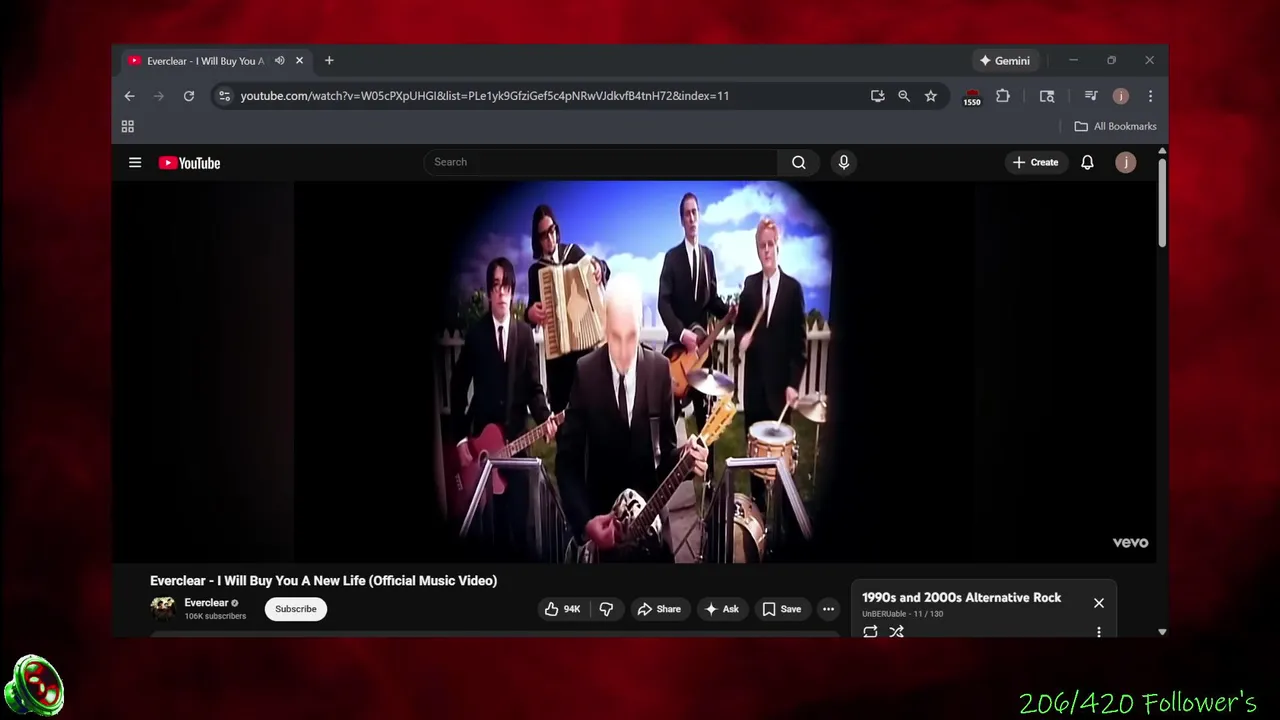1280x720 pixels.
Task: Click the page vertical scrollbar thumb
Action: [x=1161, y=201]
